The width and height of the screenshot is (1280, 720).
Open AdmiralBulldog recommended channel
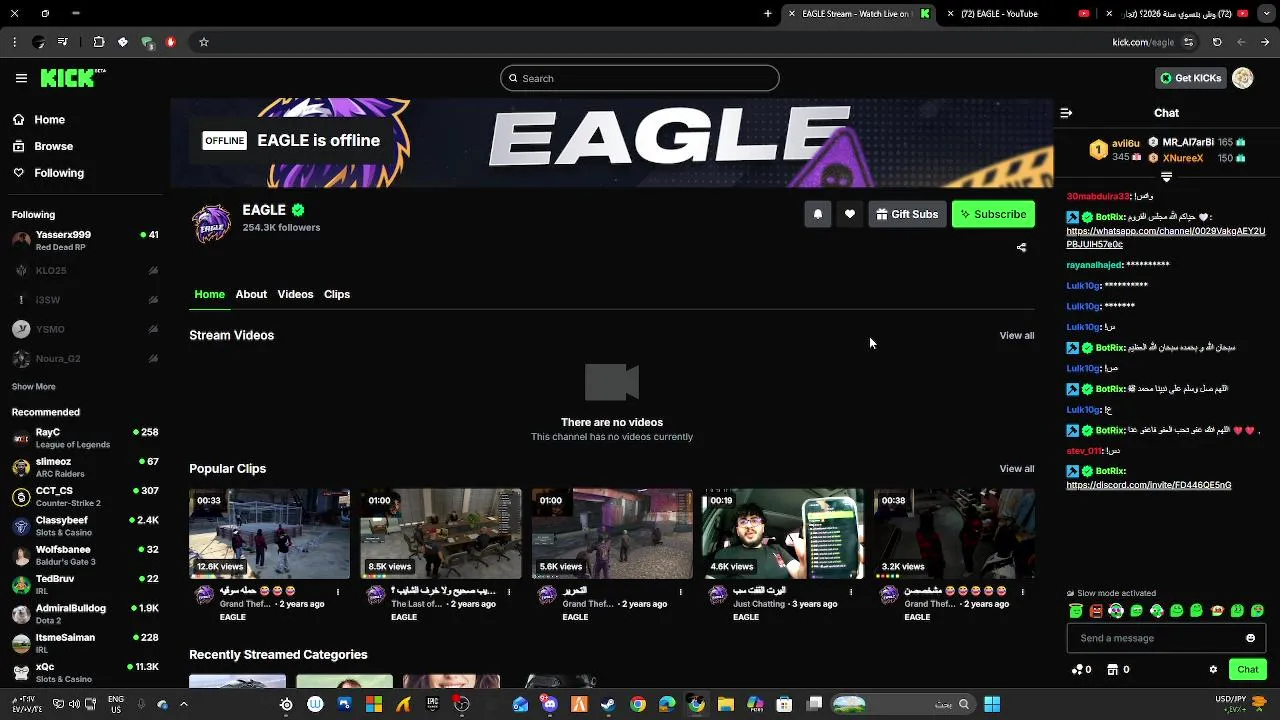pyautogui.click(x=85, y=613)
